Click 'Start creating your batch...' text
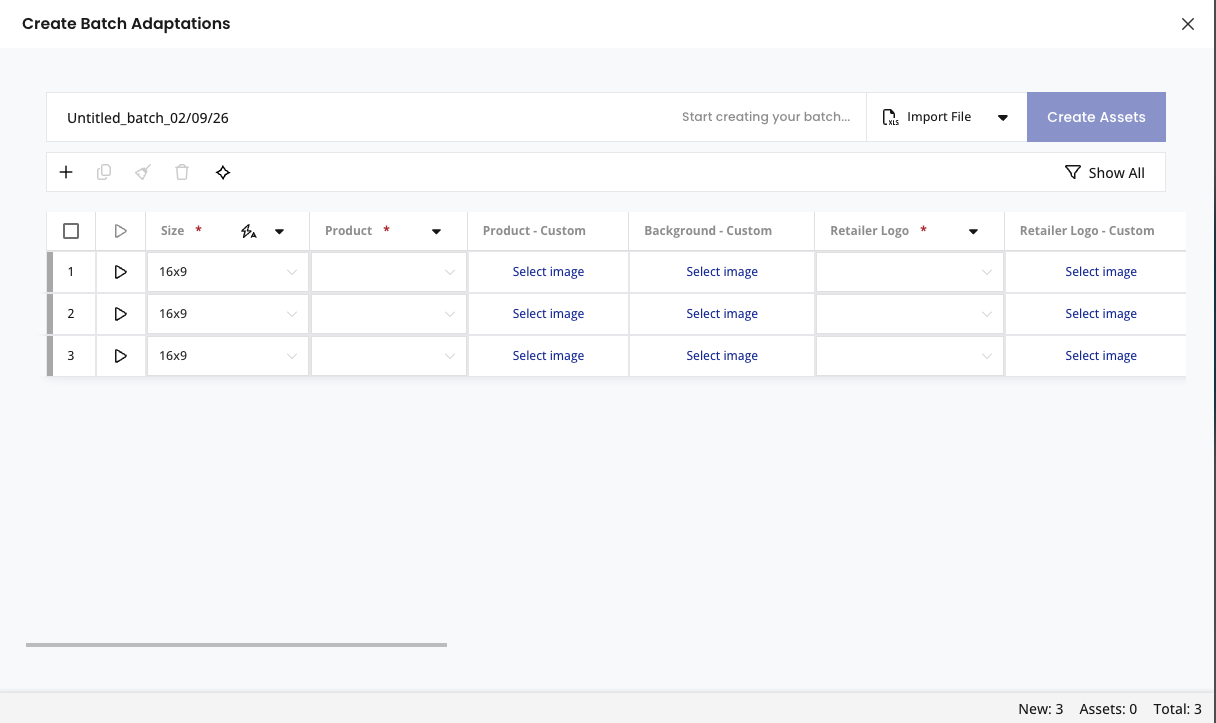Viewport: 1216px width, 723px height. coord(766,117)
